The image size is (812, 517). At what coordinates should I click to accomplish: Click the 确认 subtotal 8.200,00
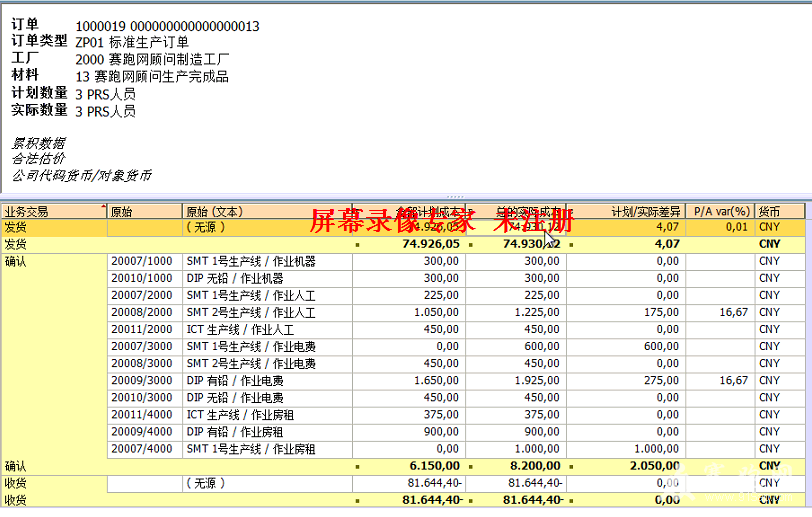pyautogui.click(x=535, y=466)
